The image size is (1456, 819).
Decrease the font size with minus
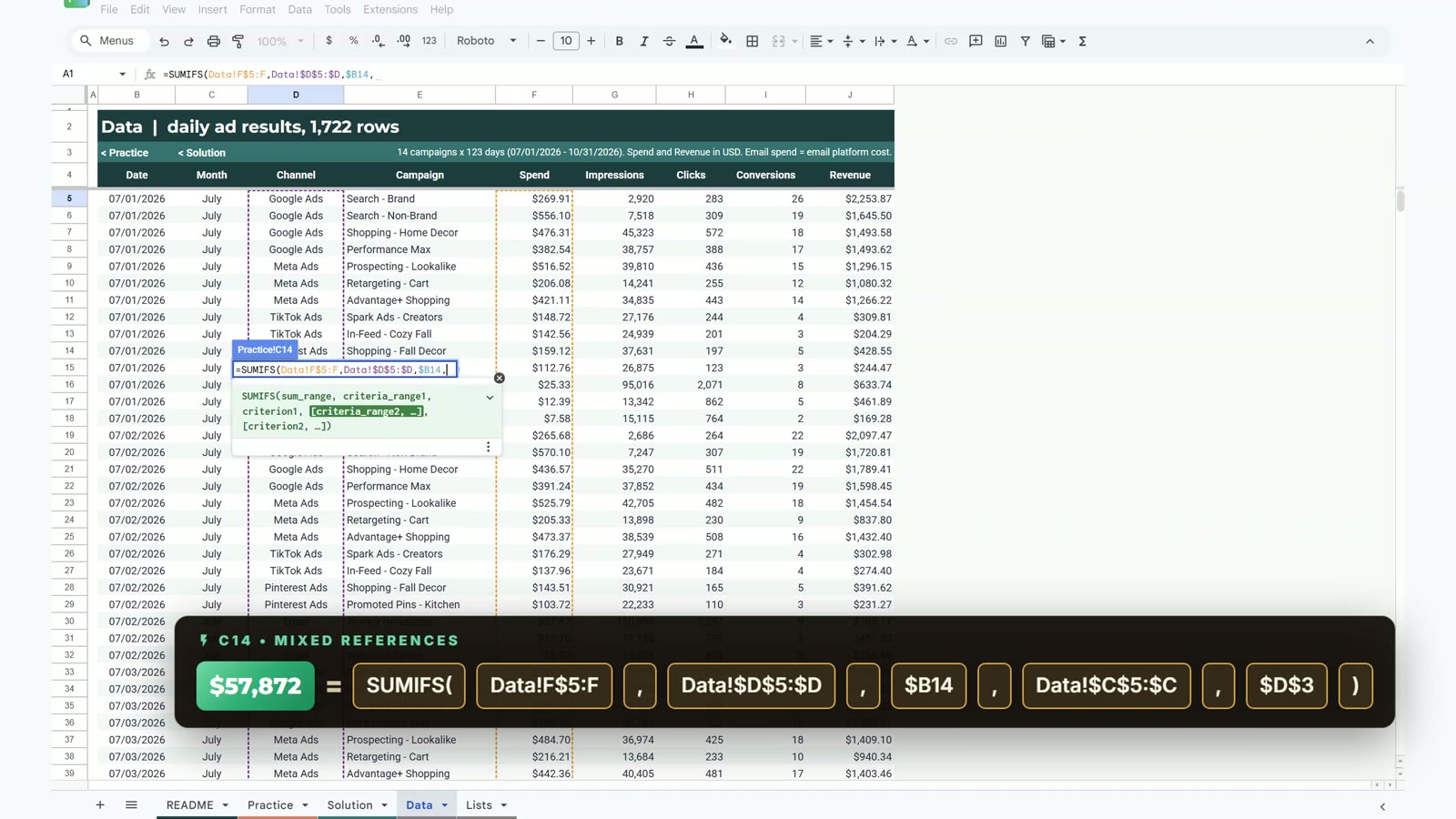click(x=541, y=41)
